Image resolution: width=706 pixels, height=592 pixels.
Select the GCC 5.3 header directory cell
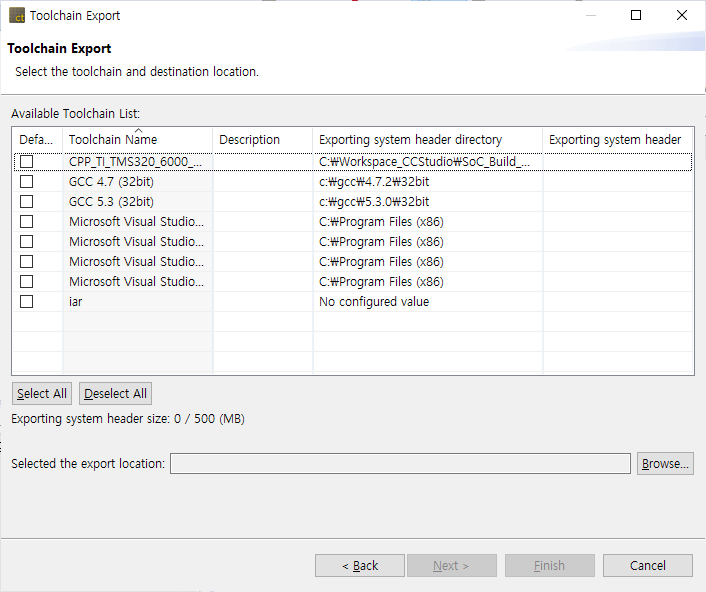click(x=374, y=201)
